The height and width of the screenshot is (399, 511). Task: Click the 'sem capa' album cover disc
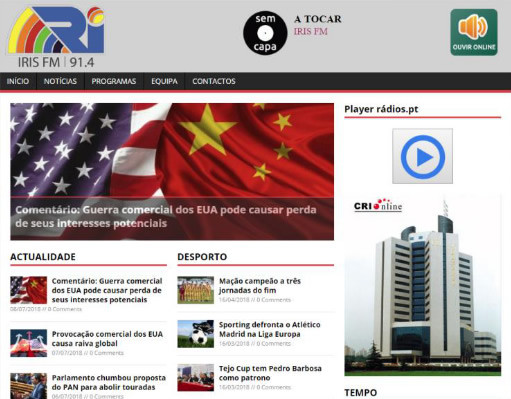click(x=265, y=33)
